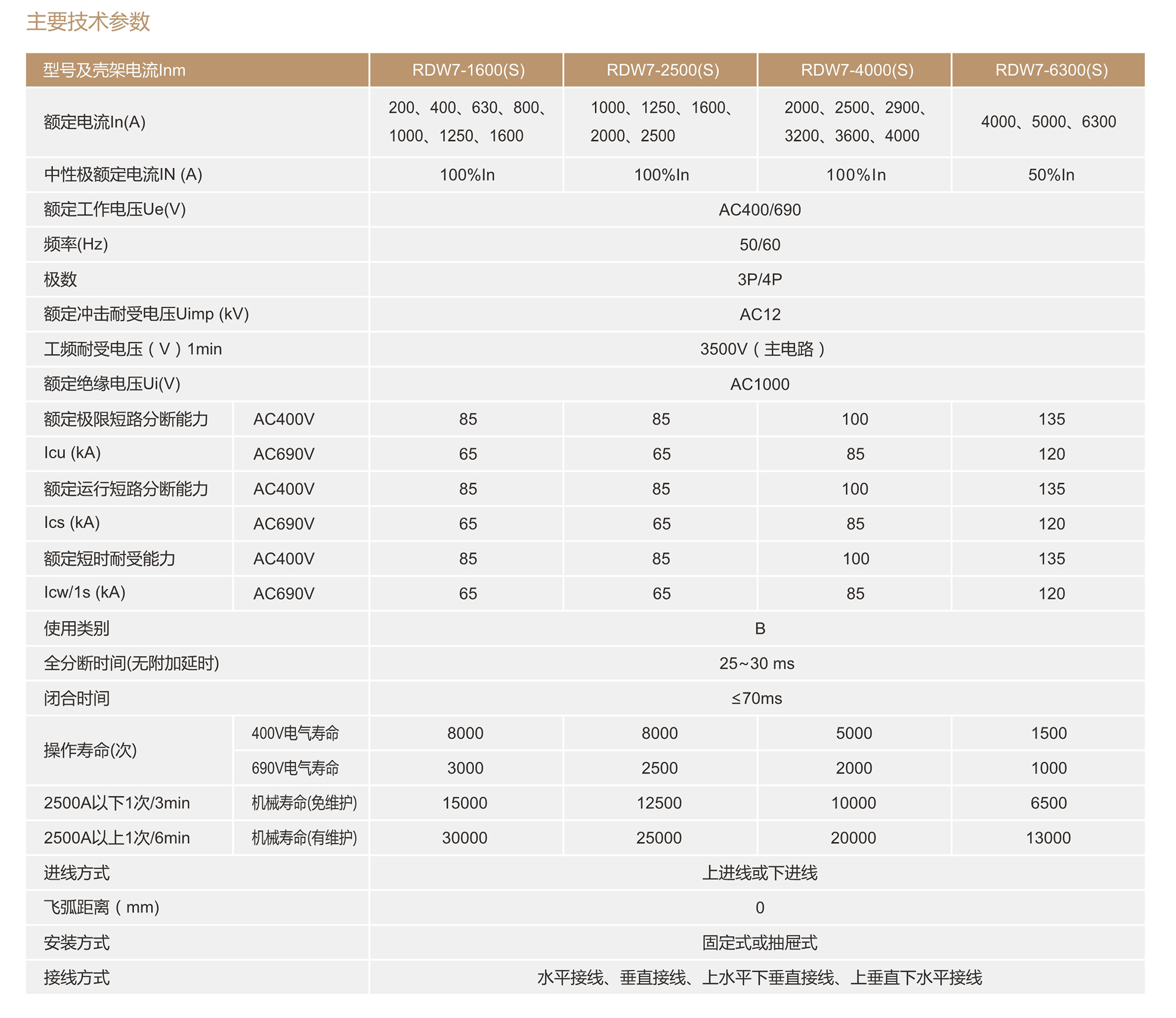
Task: Click the 50%In neutral pole cell
Action: [x=1051, y=175]
